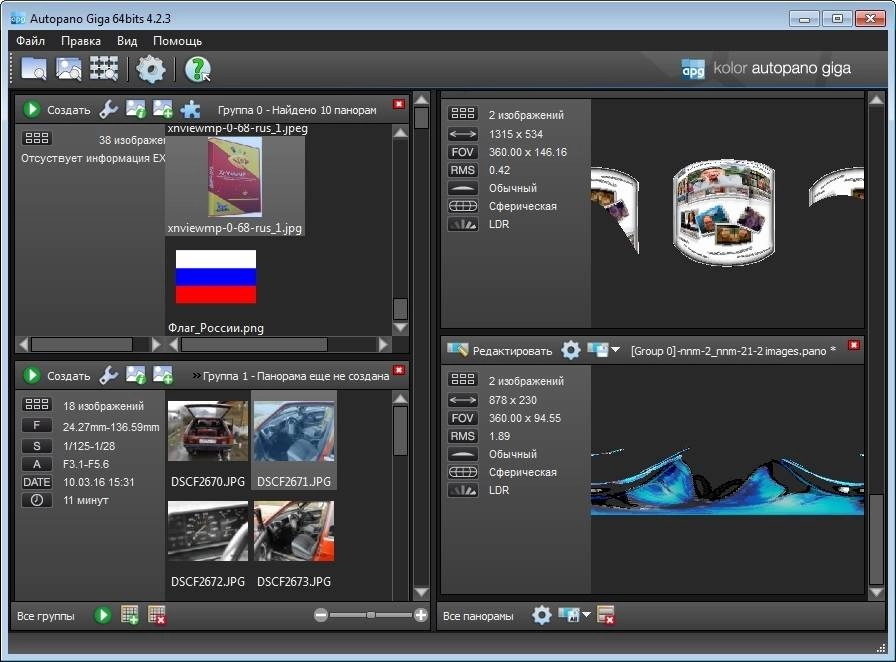
Task: Open the Файл menu
Action: tap(30, 41)
